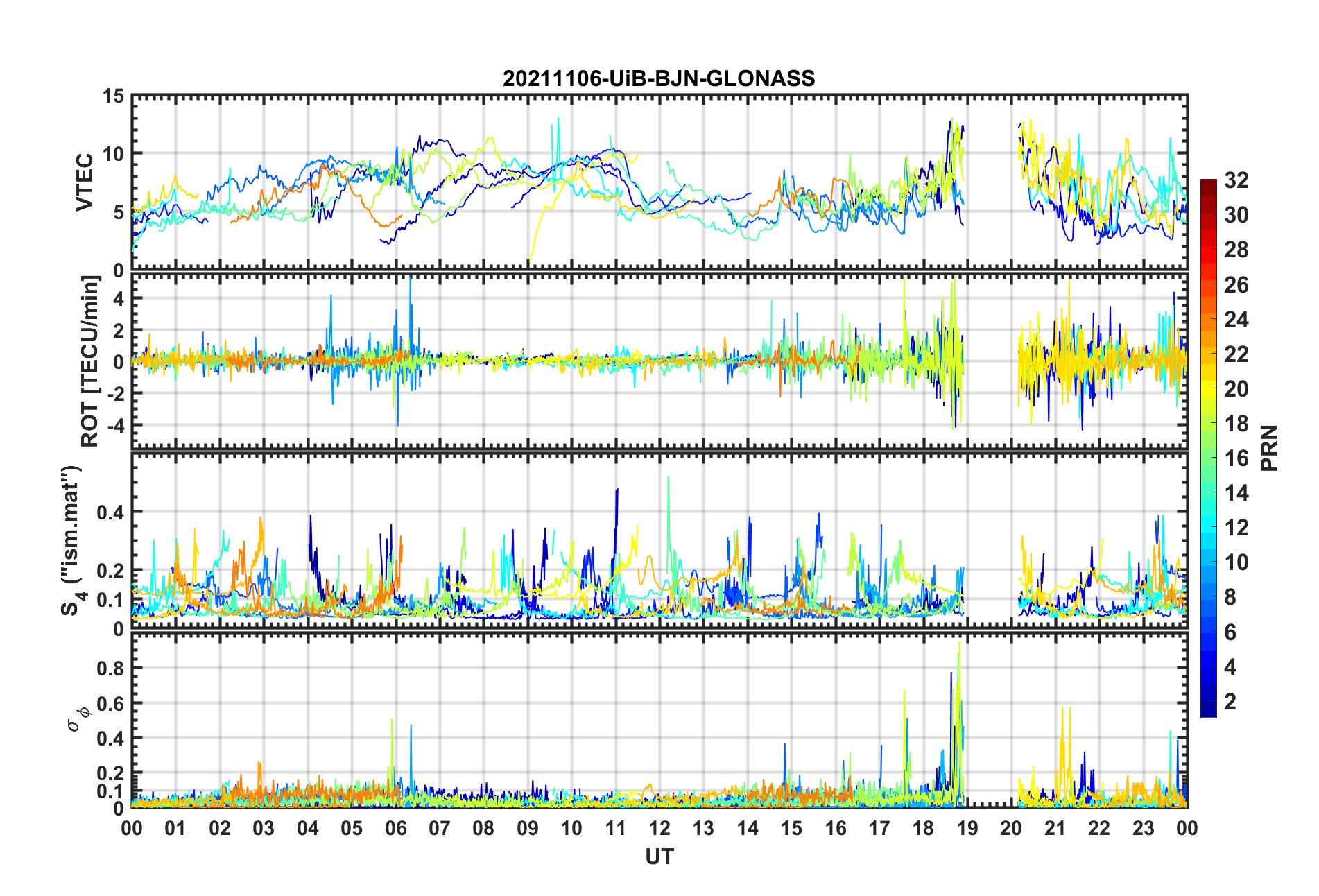Click sigma phi tick label 0.6
Image resolution: width=1319 pixels, height=896 pixels.
(x=110, y=703)
